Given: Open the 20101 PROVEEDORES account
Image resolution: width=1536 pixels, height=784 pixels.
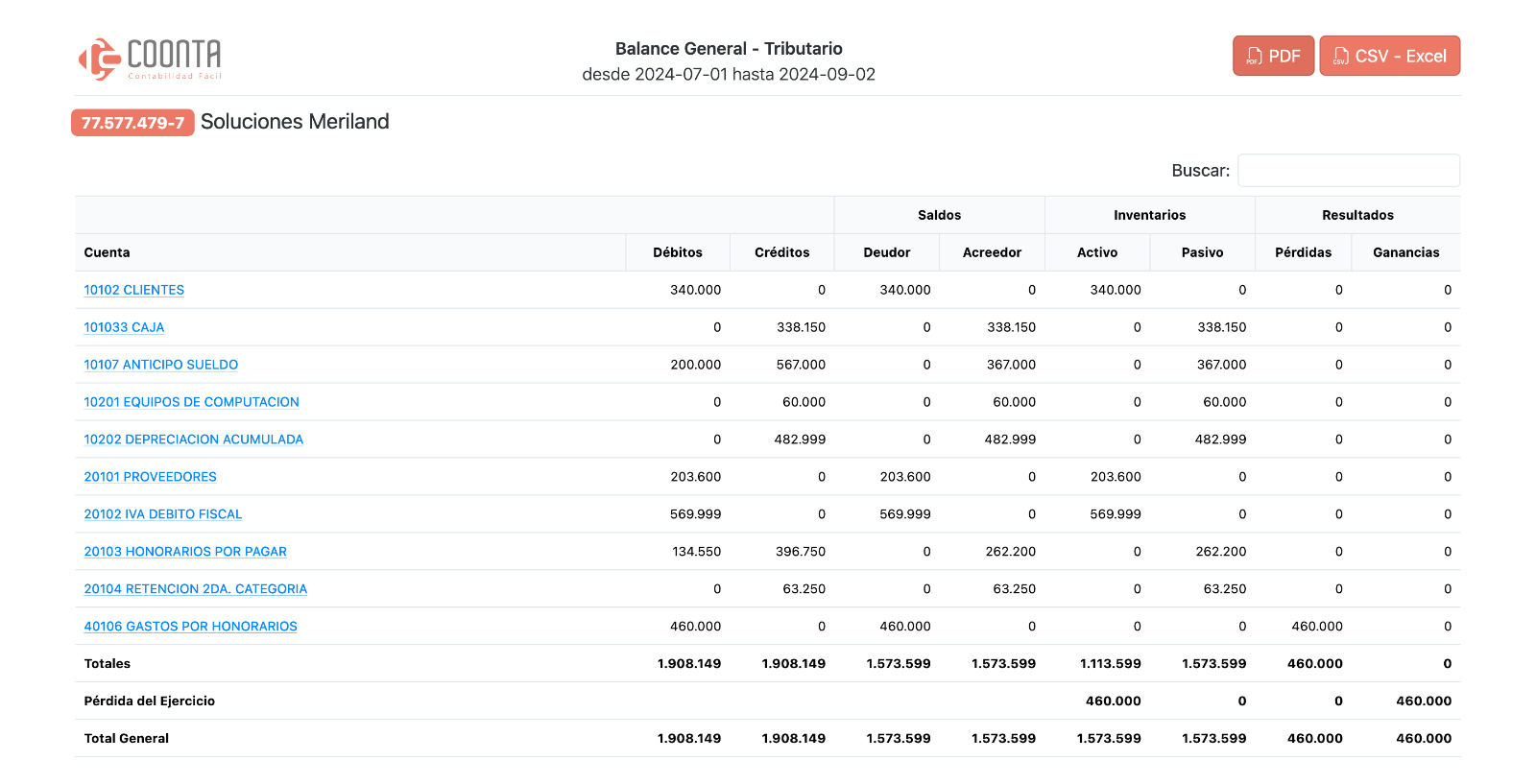Looking at the screenshot, I should tap(150, 477).
